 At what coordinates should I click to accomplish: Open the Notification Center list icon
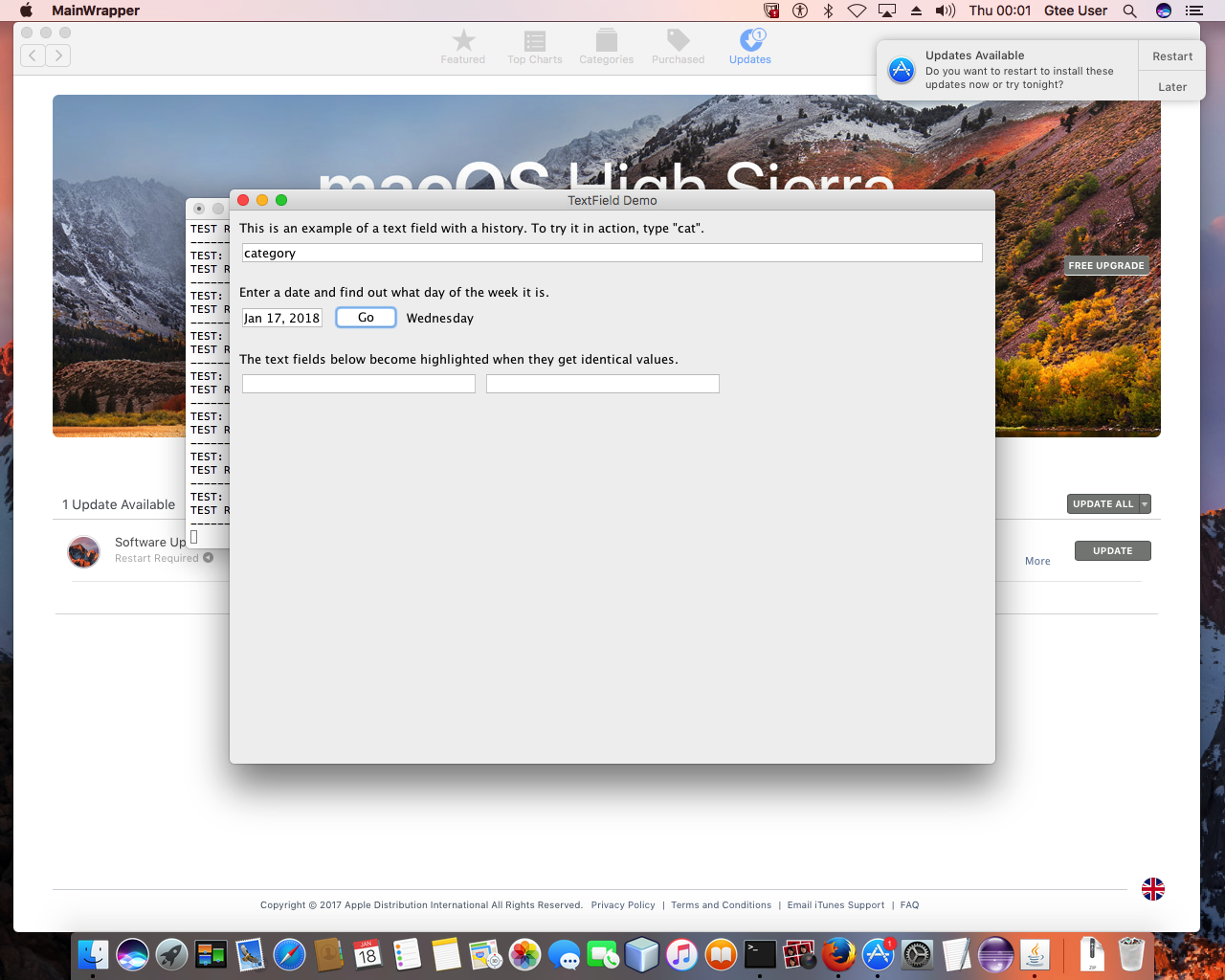point(1193,11)
